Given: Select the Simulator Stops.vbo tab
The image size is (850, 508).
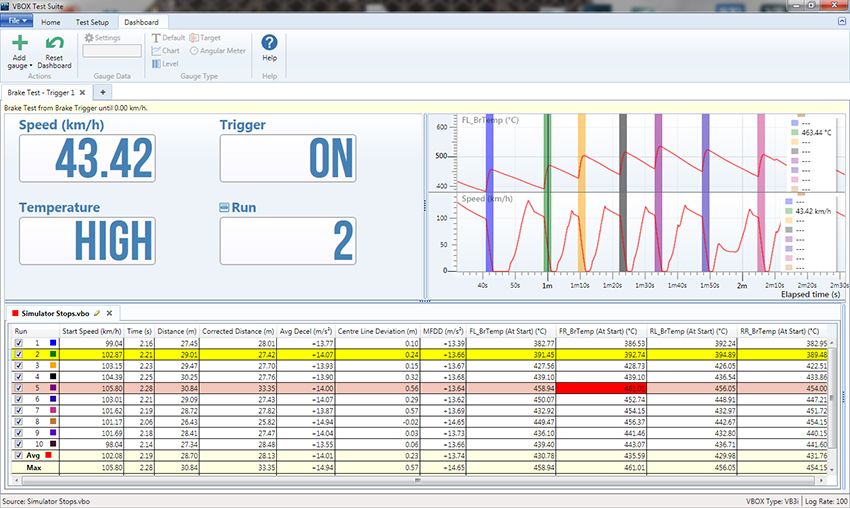Looking at the screenshot, I should (x=55, y=313).
